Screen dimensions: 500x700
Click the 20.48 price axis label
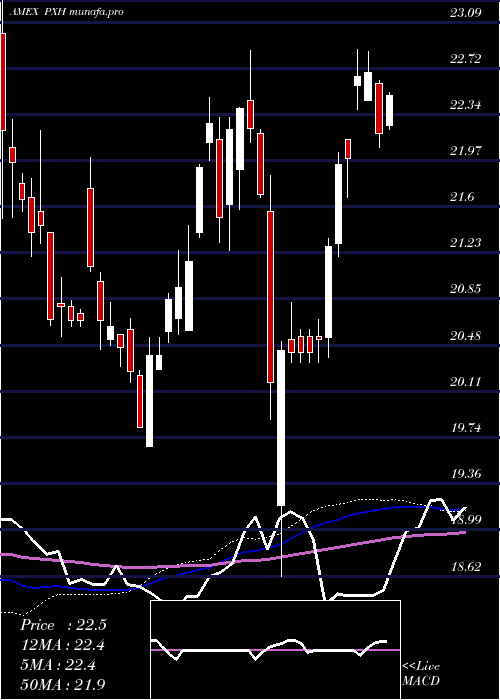[466, 335]
